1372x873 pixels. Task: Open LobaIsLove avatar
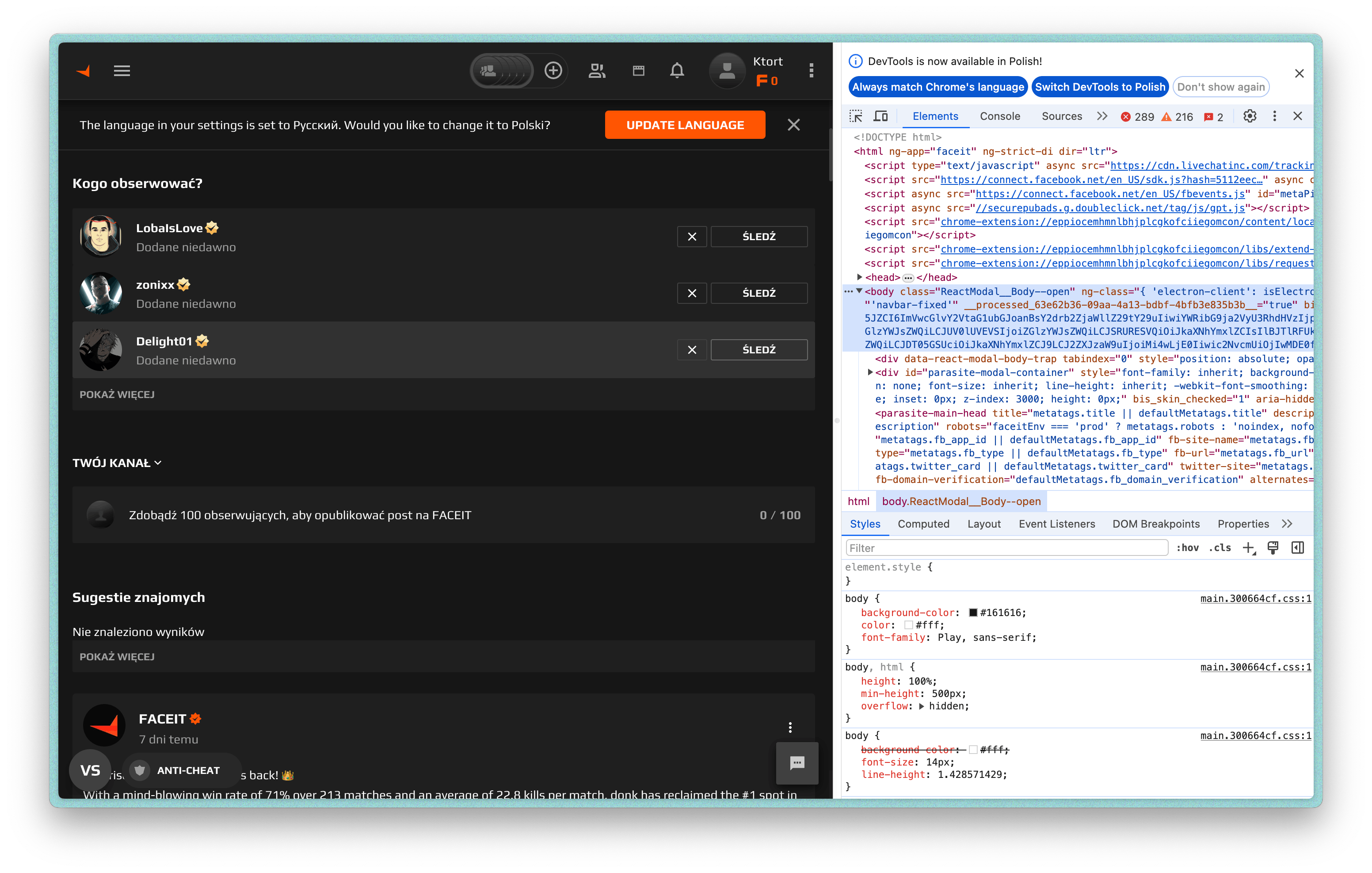pyautogui.click(x=101, y=237)
